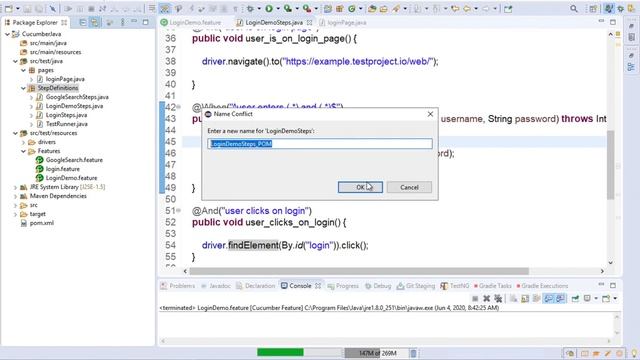Image resolution: width=640 pixels, height=360 pixels.
Task: Minimize the Console view panel
Action: (x=601, y=284)
